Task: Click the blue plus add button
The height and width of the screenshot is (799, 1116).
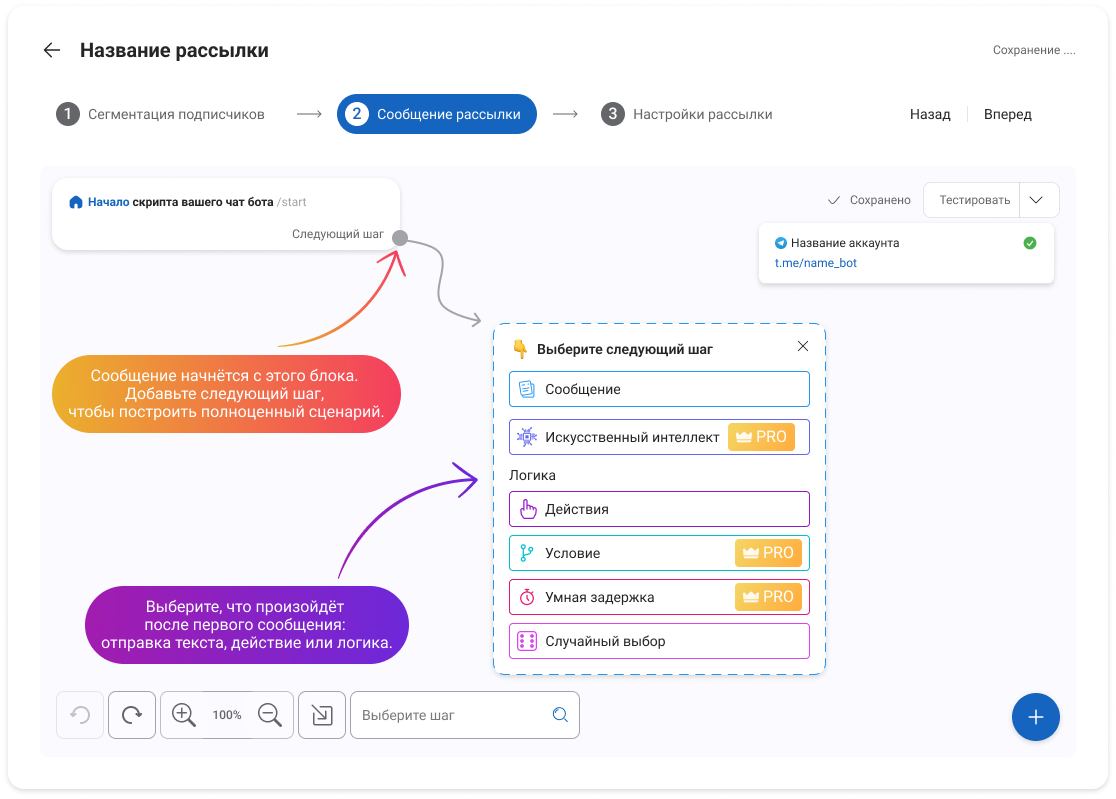Action: [1036, 717]
